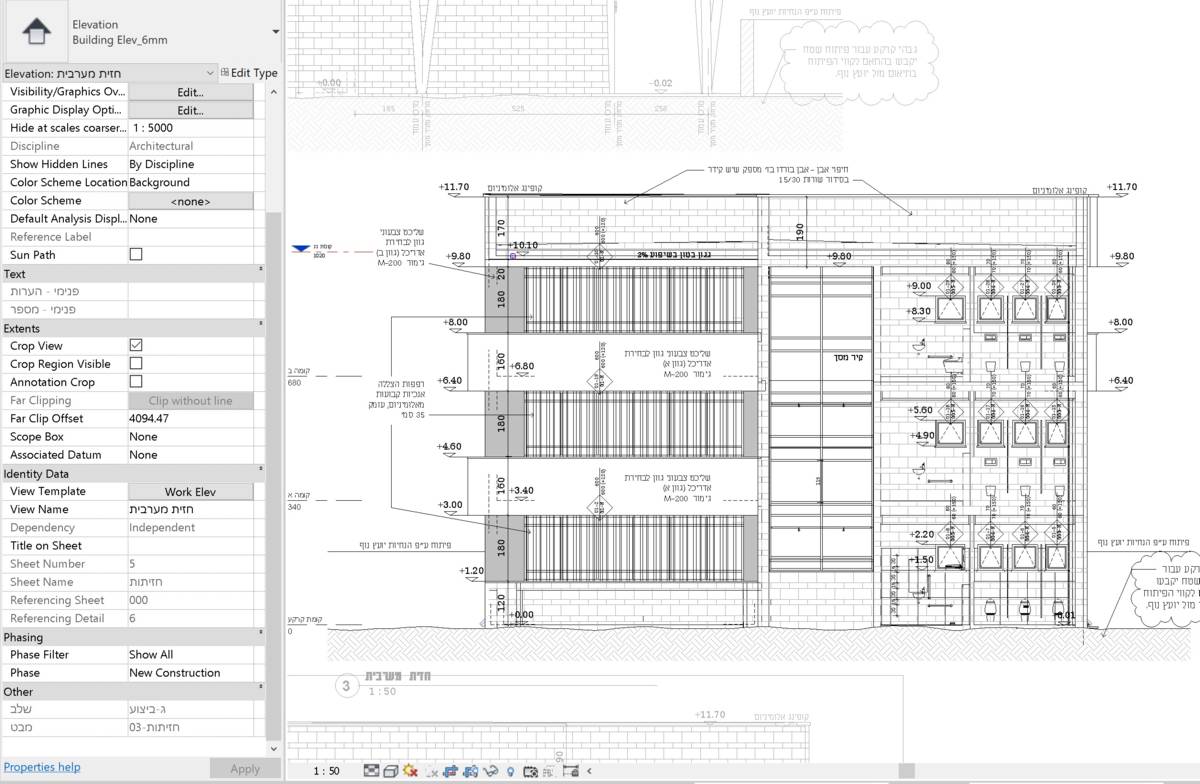Screen dimensions: 1200x784
Task: Enable the Sun Path checkbox
Action: 136,255
